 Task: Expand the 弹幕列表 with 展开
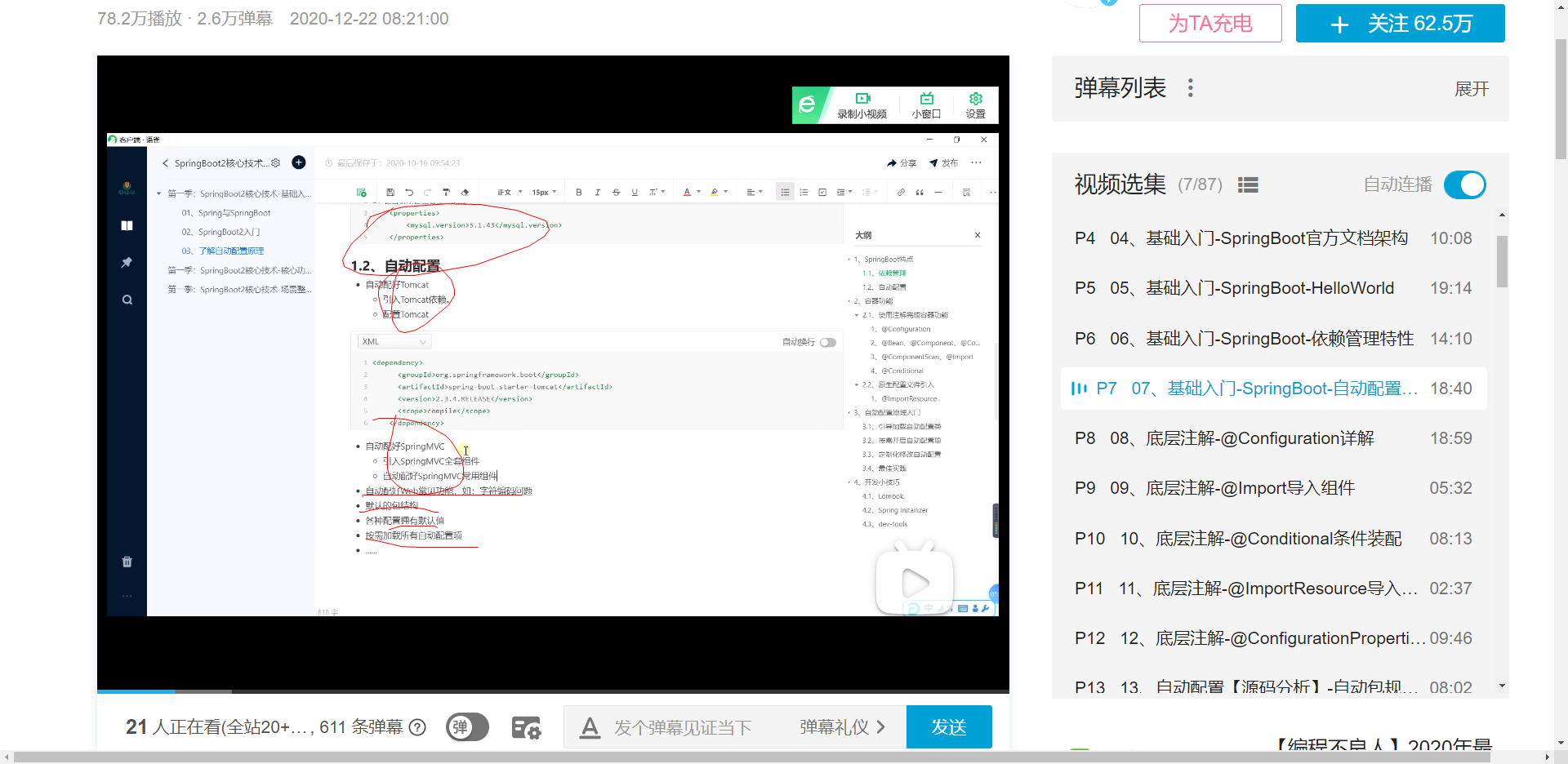[1472, 89]
